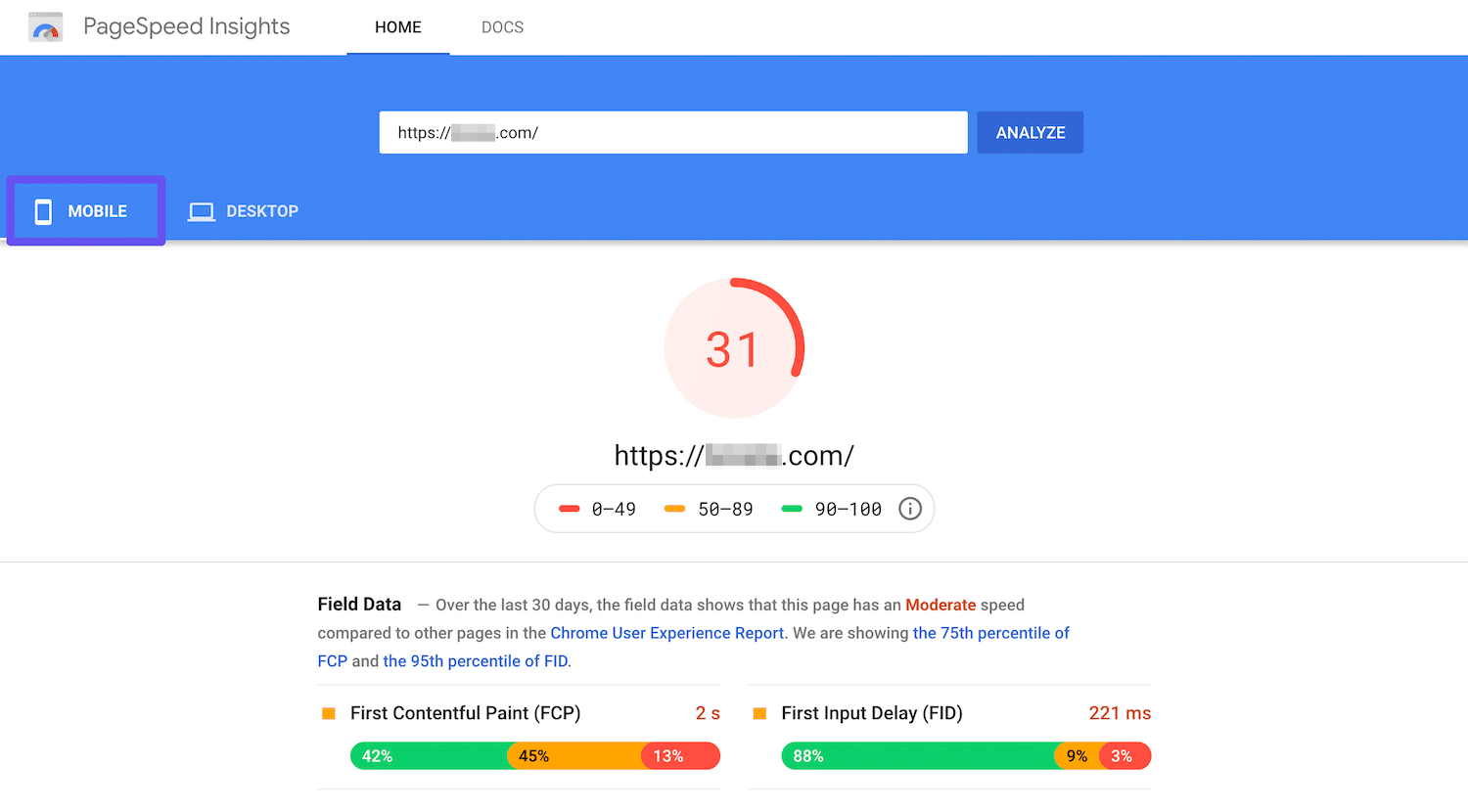This screenshot has height=812, width=1468.
Task: Expand the 31 performance score details
Action: tap(734, 348)
